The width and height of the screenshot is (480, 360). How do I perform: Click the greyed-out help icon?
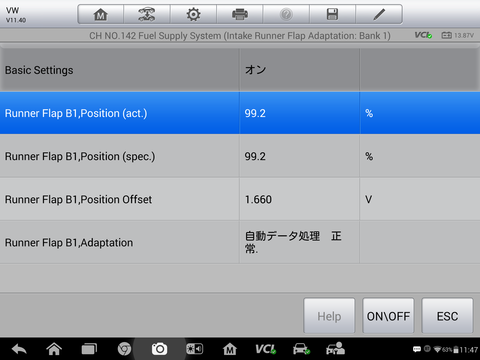[286, 14]
